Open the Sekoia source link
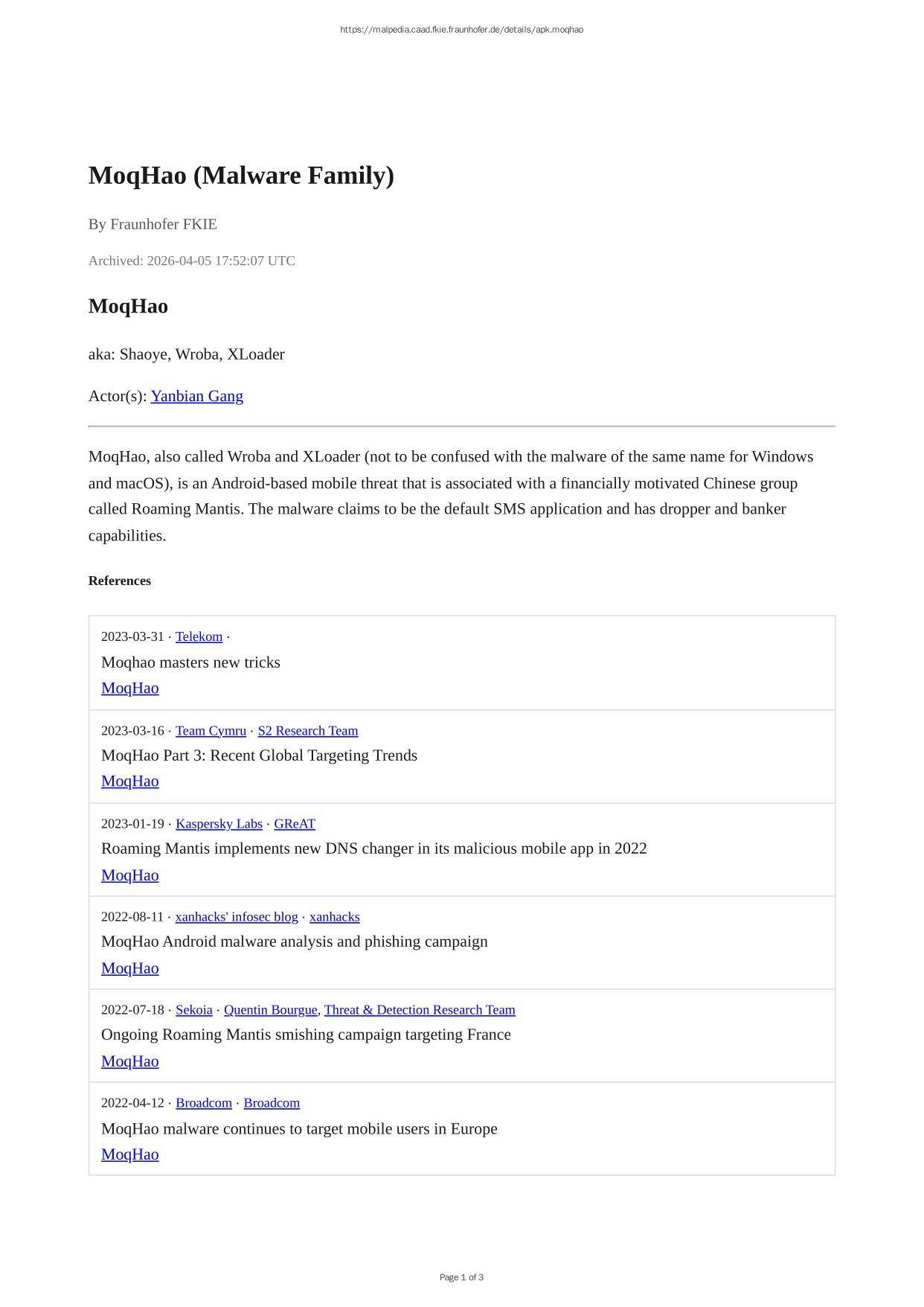 point(194,1010)
